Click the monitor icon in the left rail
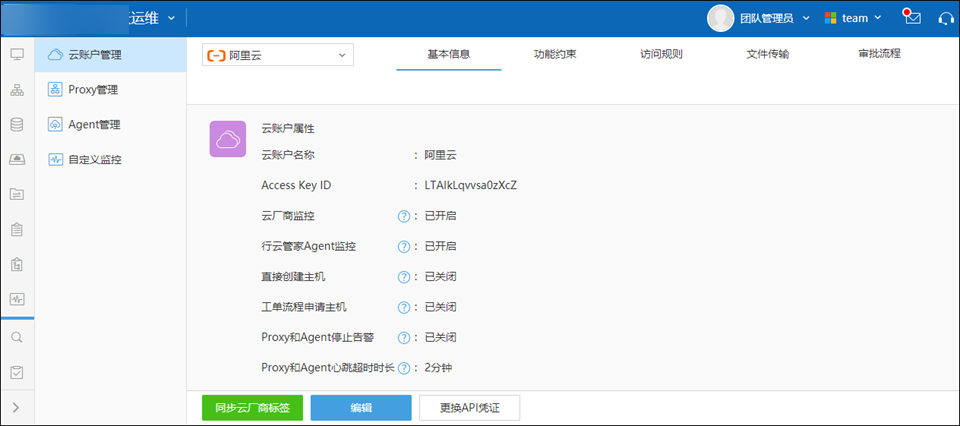 (x=17, y=55)
